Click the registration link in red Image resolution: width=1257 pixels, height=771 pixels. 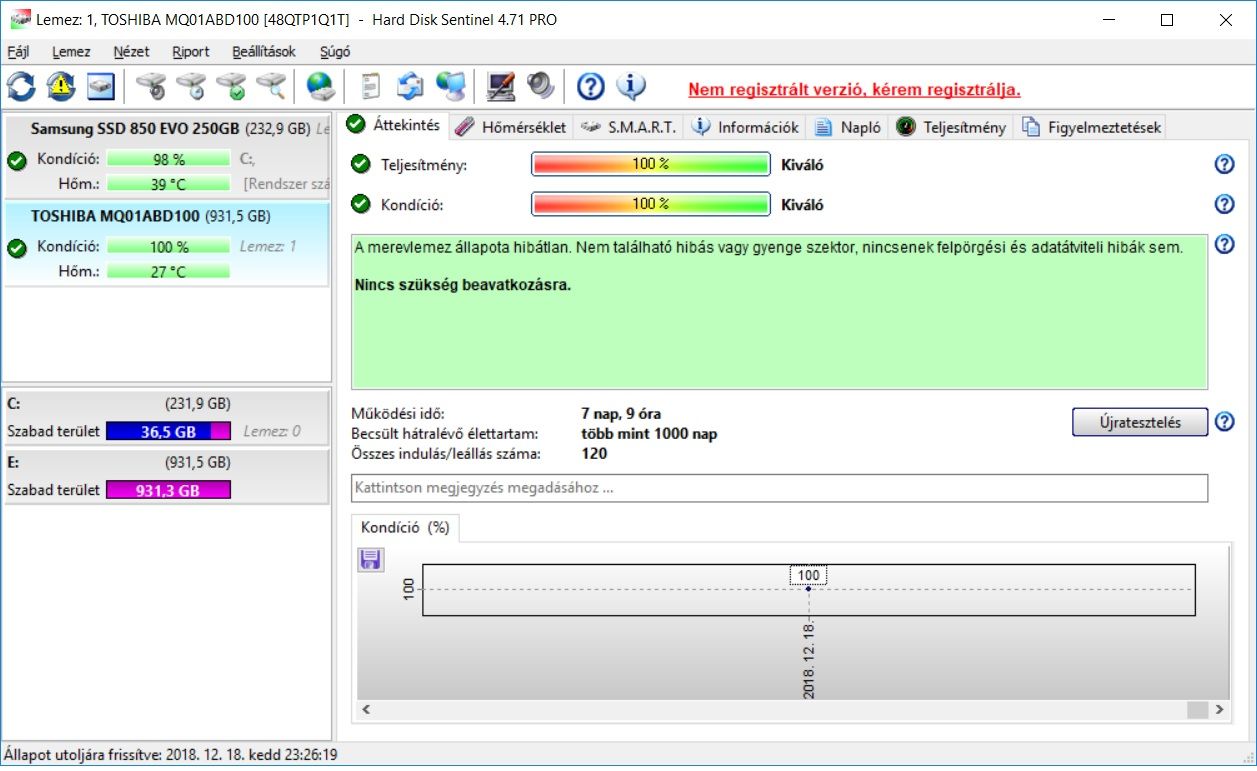click(x=854, y=89)
